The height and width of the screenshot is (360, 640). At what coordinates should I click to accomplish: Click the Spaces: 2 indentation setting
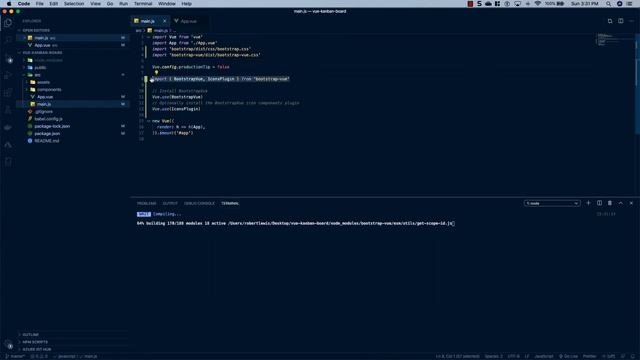coord(493,356)
